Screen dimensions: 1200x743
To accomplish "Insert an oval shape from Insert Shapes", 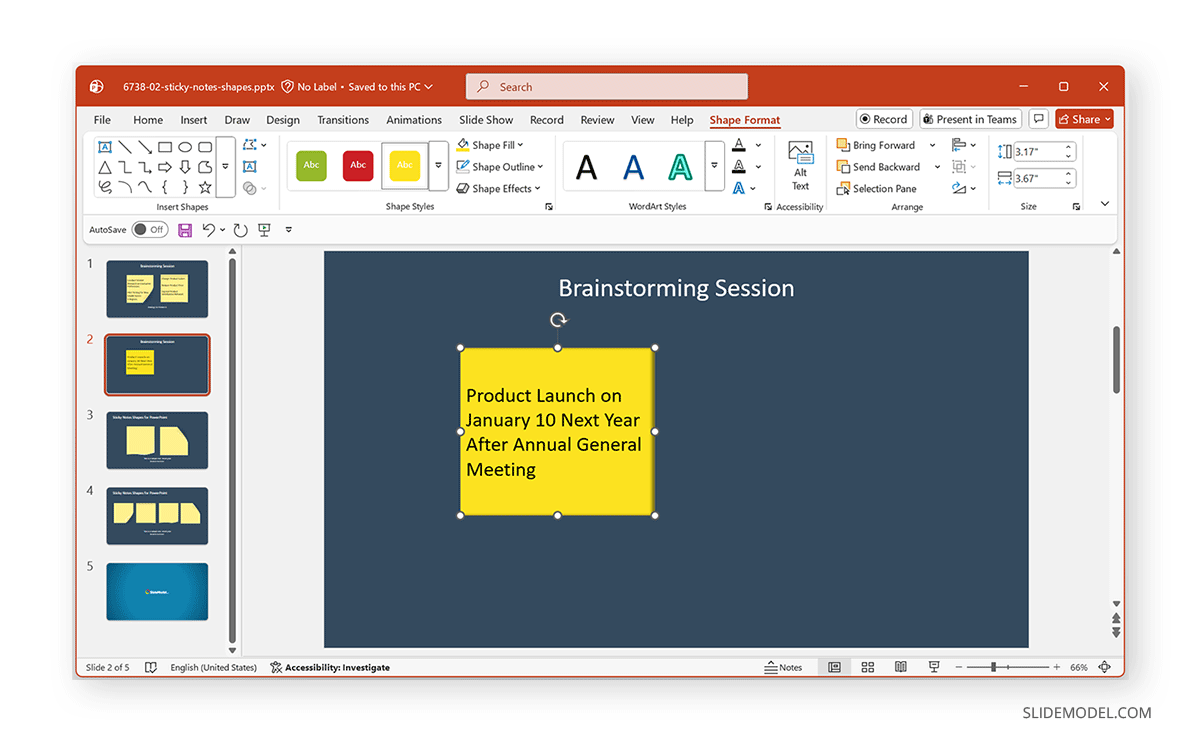I will [x=185, y=147].
